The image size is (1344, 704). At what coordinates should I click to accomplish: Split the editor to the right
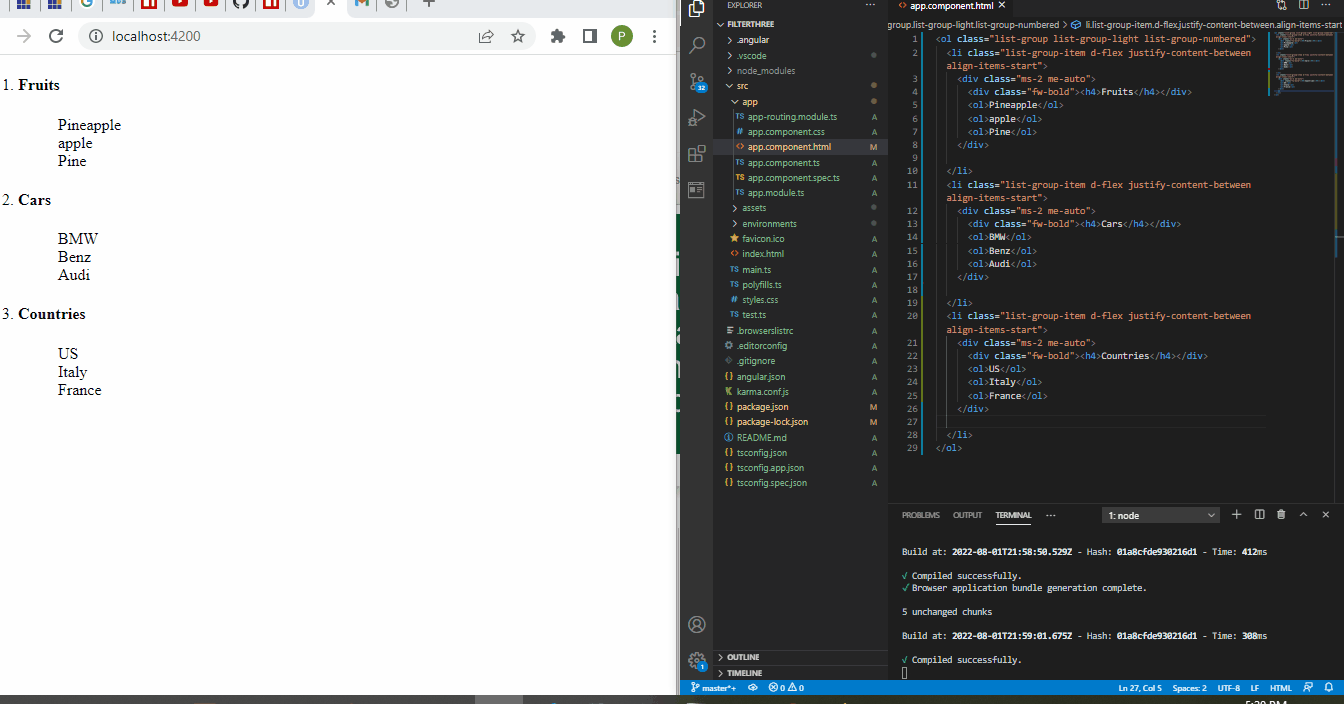[x=1303, y=5]
